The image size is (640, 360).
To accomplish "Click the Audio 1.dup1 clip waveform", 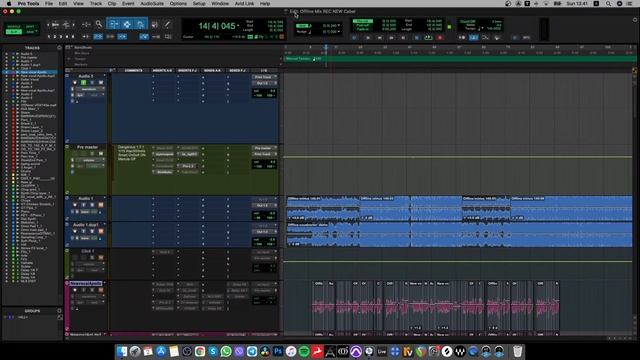I will click(x=459, y=235).
